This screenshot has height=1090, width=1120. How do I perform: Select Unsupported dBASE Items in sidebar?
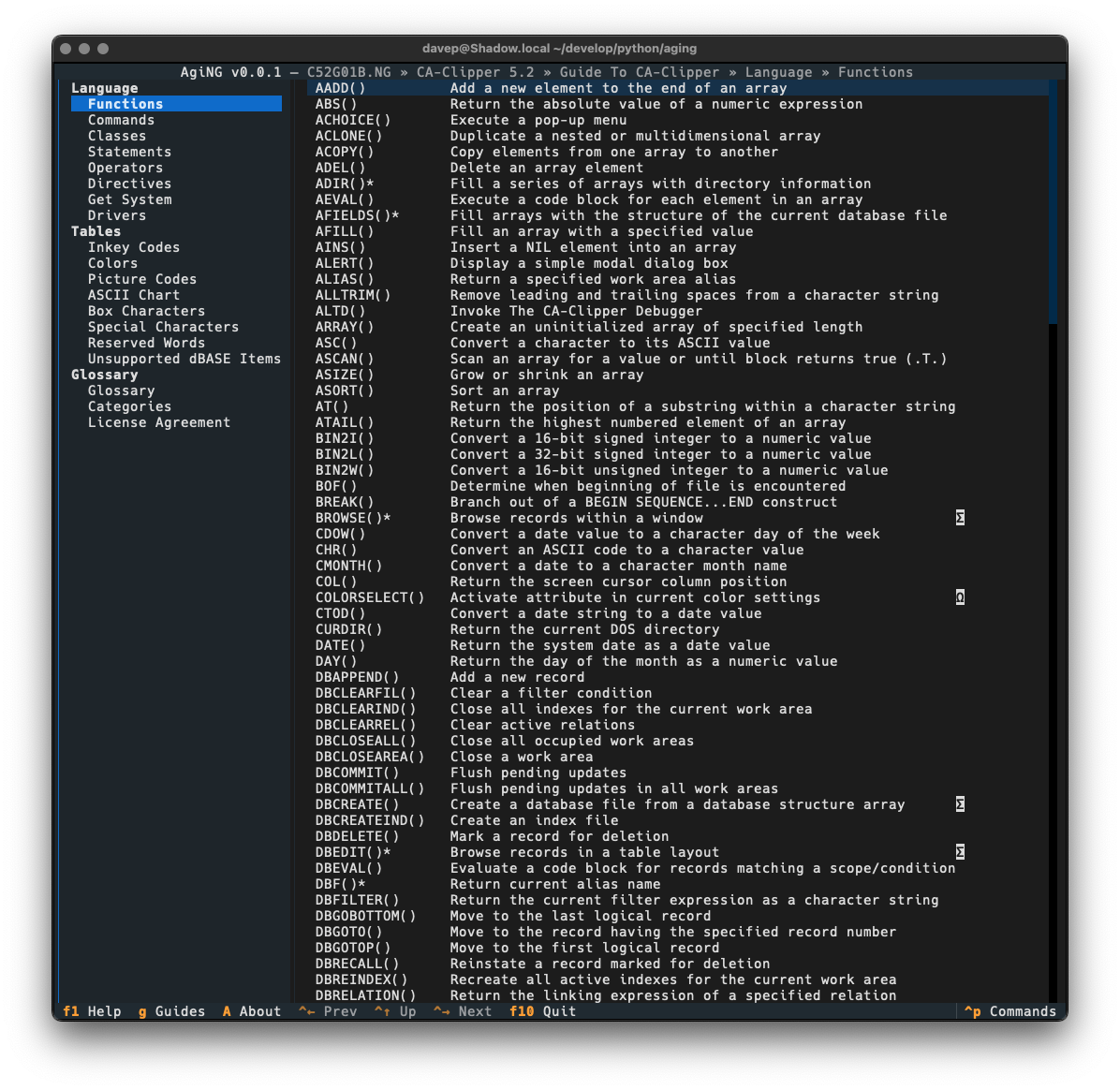click(x=184, y=359)
